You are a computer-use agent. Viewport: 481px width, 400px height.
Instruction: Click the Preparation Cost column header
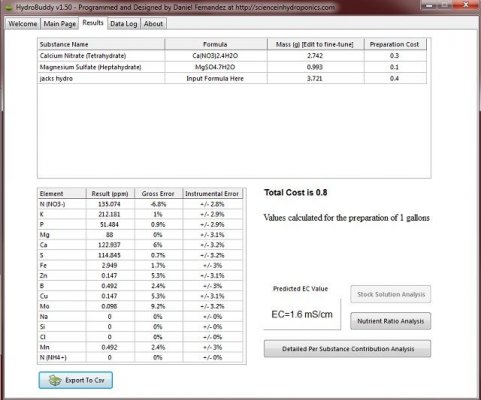point(395,44)
